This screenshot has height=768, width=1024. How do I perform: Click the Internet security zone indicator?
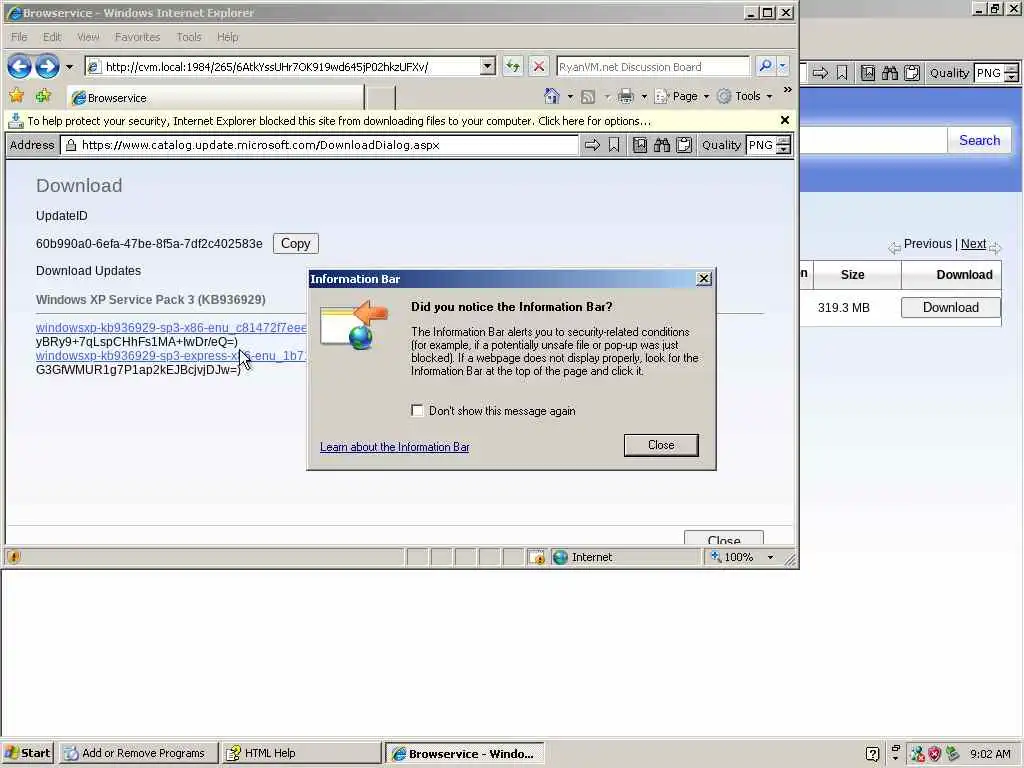583,557
